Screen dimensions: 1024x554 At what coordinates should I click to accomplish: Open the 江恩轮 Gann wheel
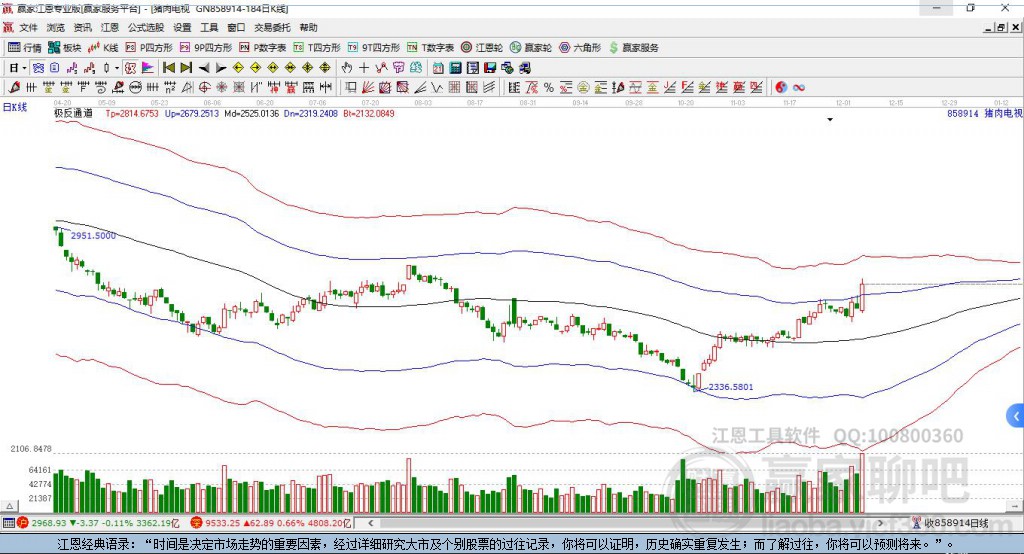point(482,48)
